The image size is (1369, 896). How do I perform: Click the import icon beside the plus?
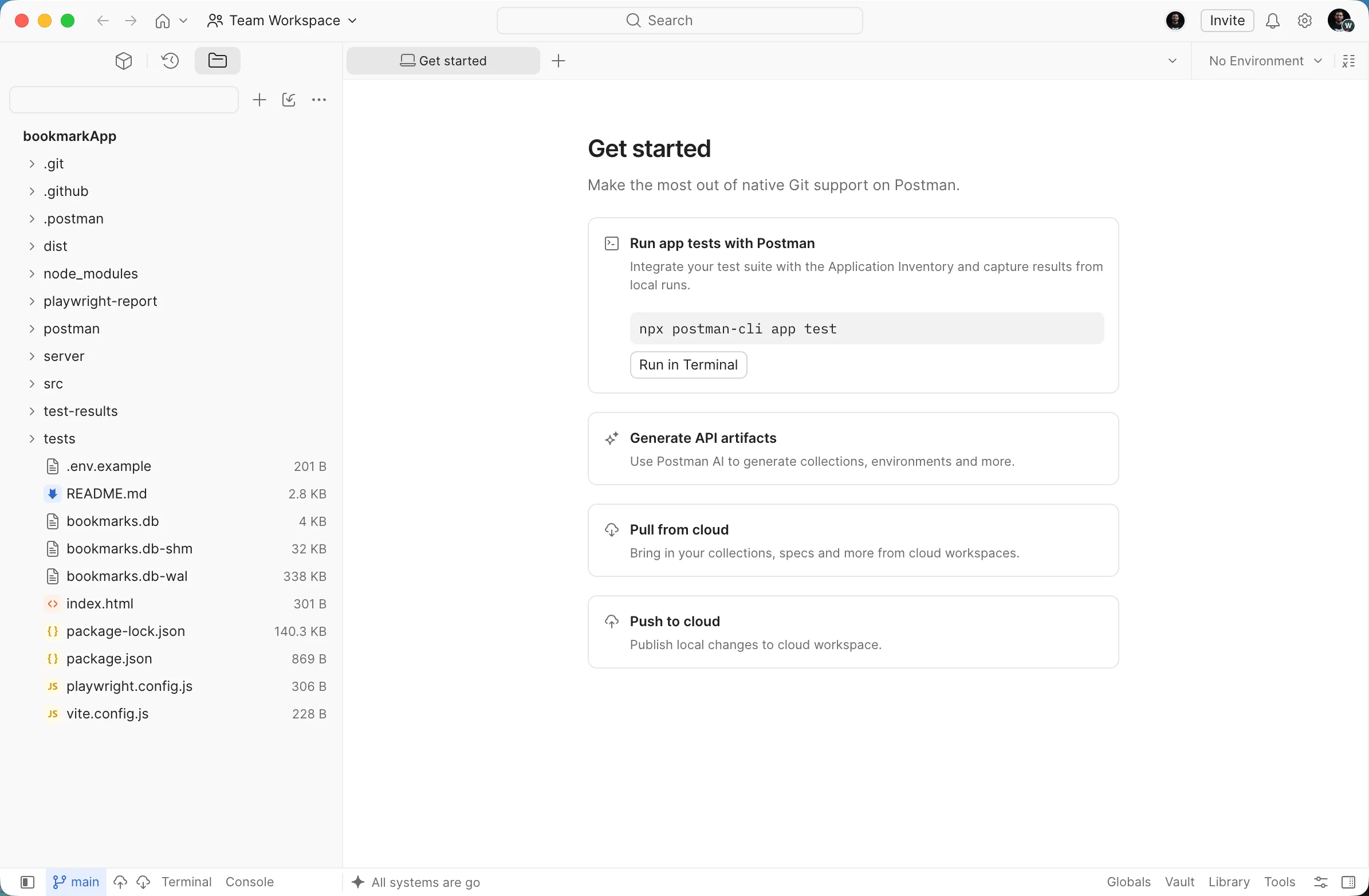[289, 100]
